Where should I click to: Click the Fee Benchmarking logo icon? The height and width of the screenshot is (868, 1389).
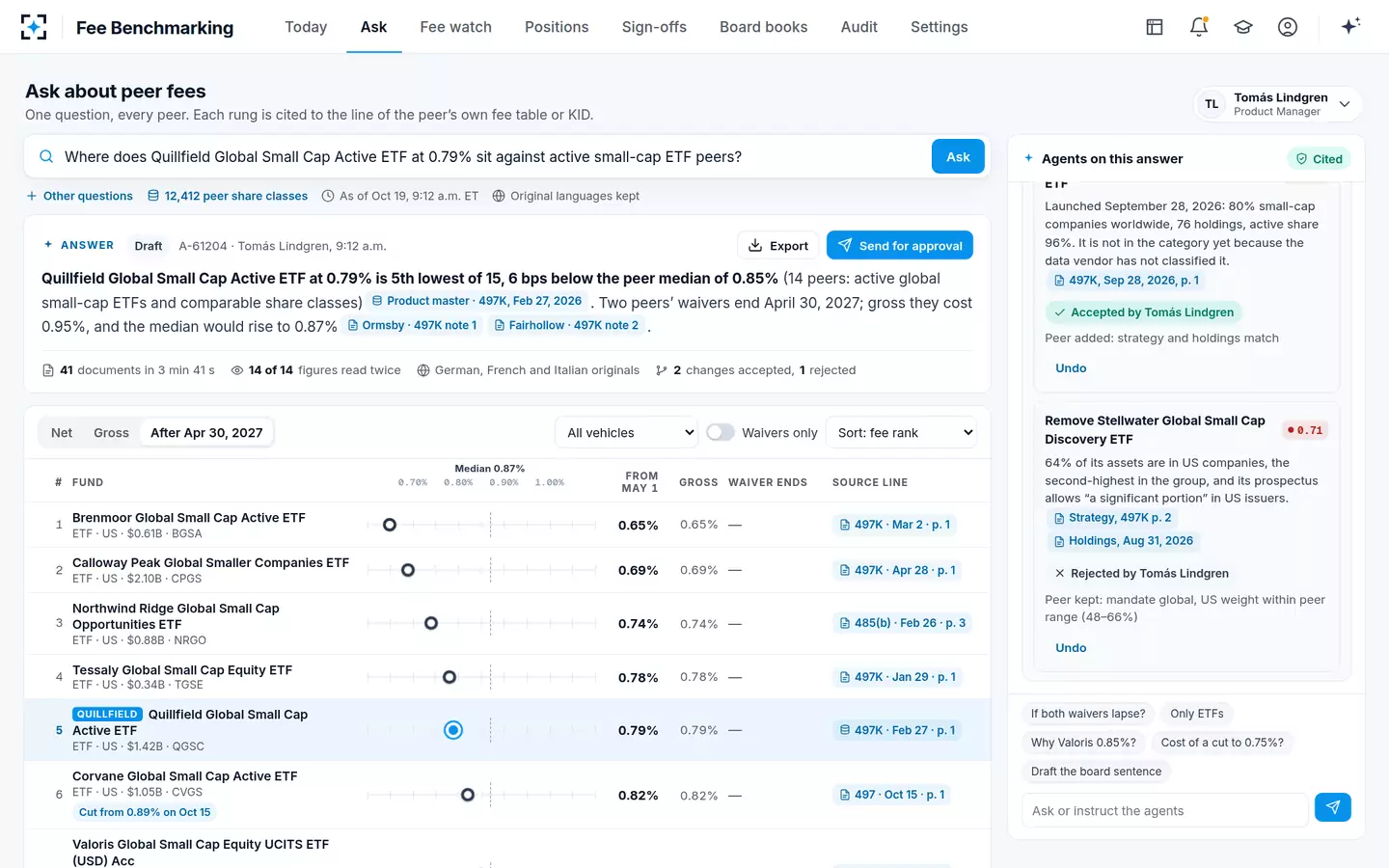pyautogui.click(x=34, y=27)
